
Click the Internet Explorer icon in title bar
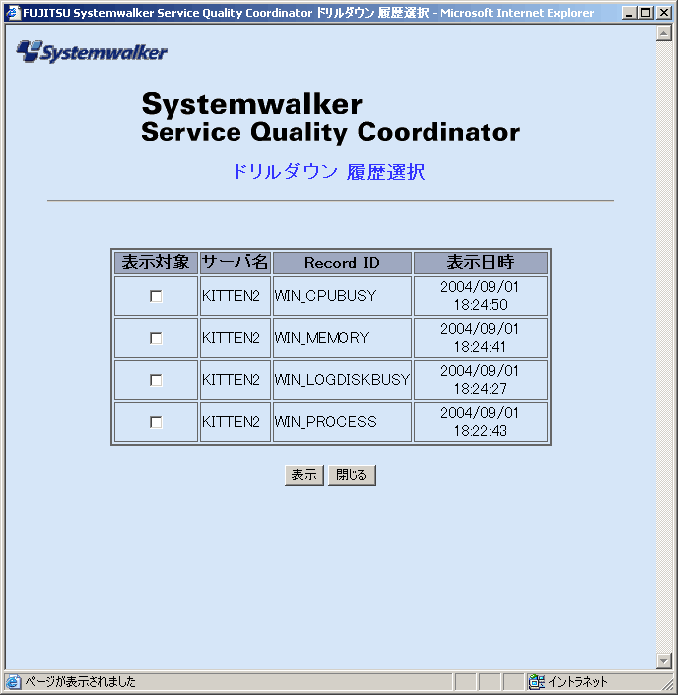pos(13,12)
